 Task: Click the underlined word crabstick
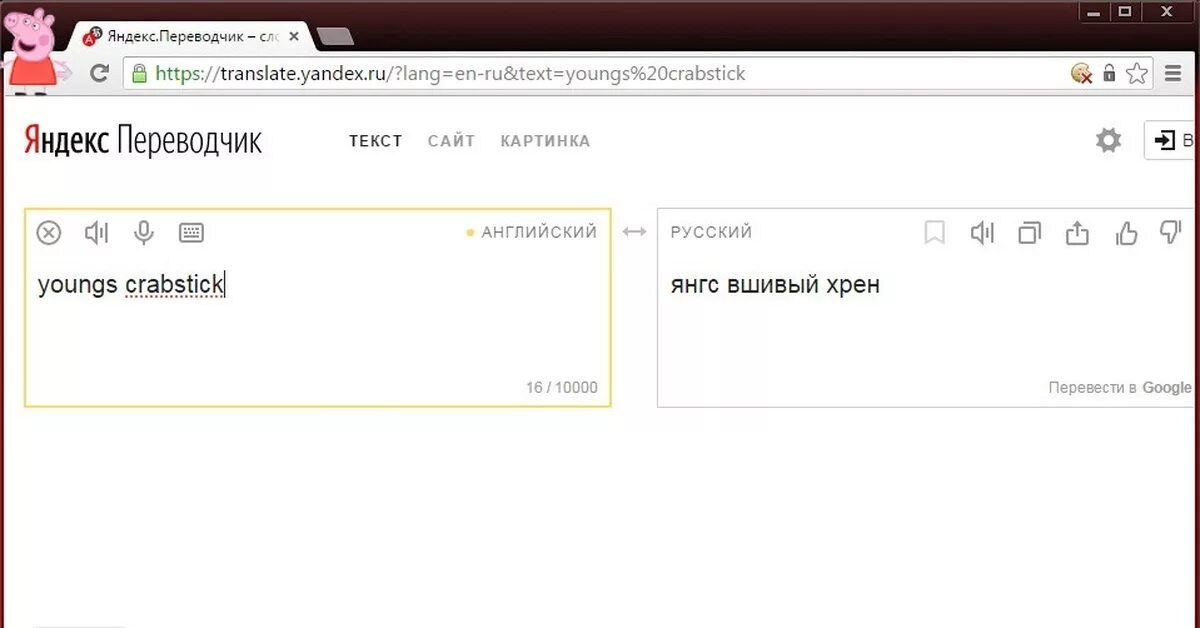174,286
